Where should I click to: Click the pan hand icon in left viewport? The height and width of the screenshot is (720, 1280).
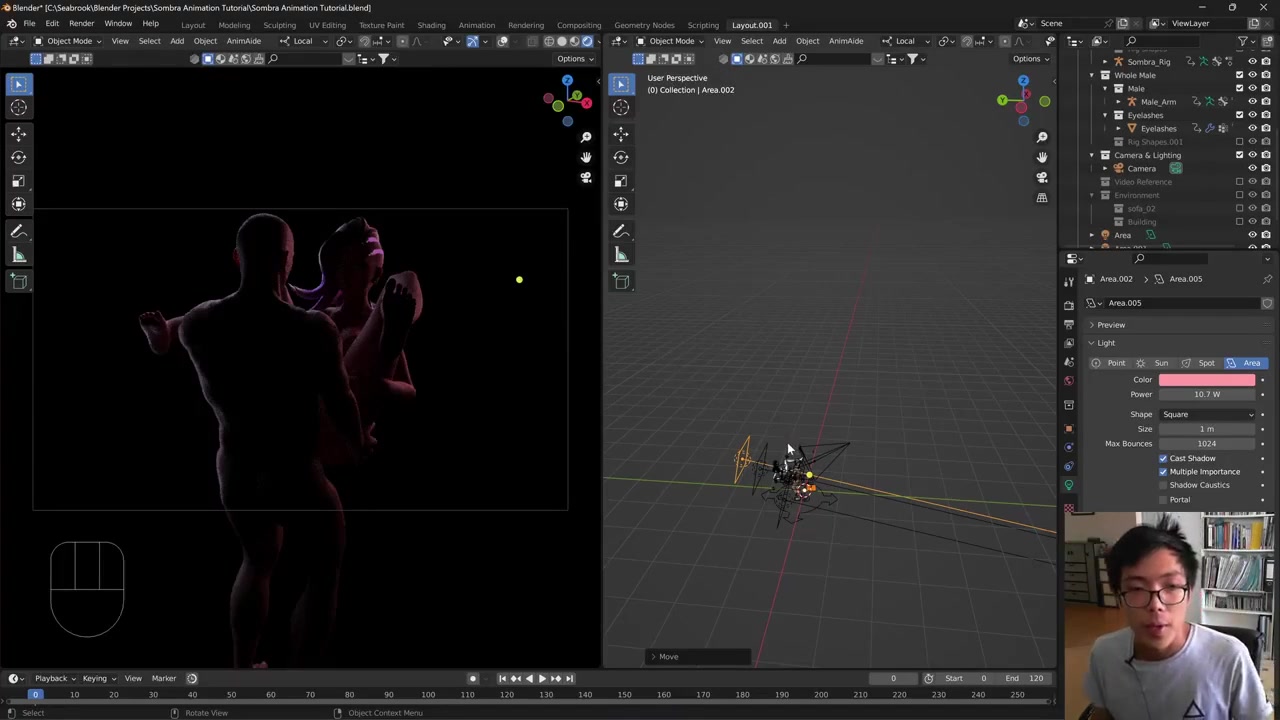(586, 157)
